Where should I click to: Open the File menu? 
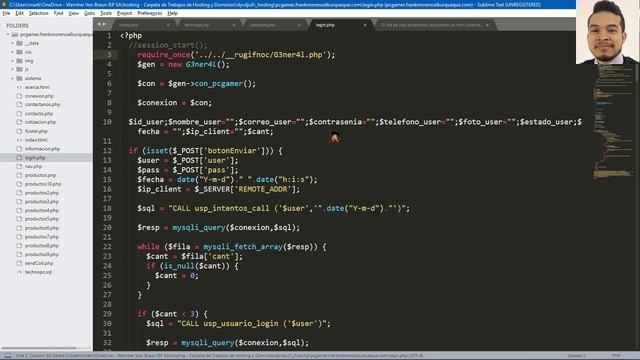pyautogui.click(x=6, y=13)
